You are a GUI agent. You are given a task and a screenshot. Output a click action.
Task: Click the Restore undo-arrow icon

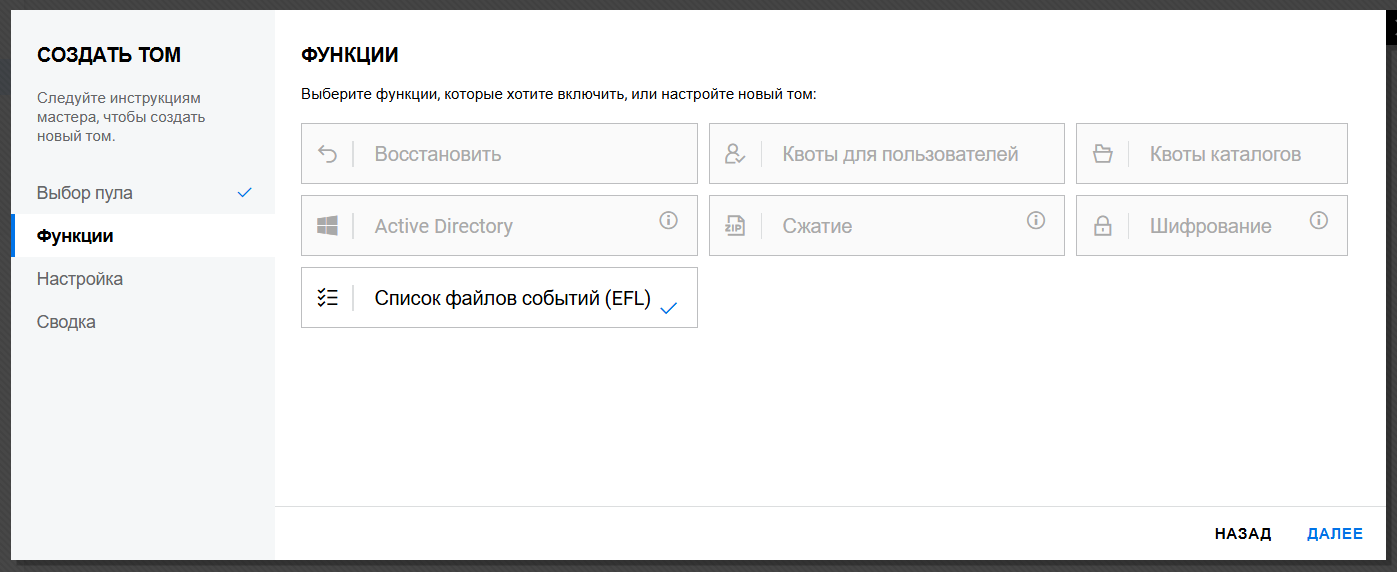327,154
